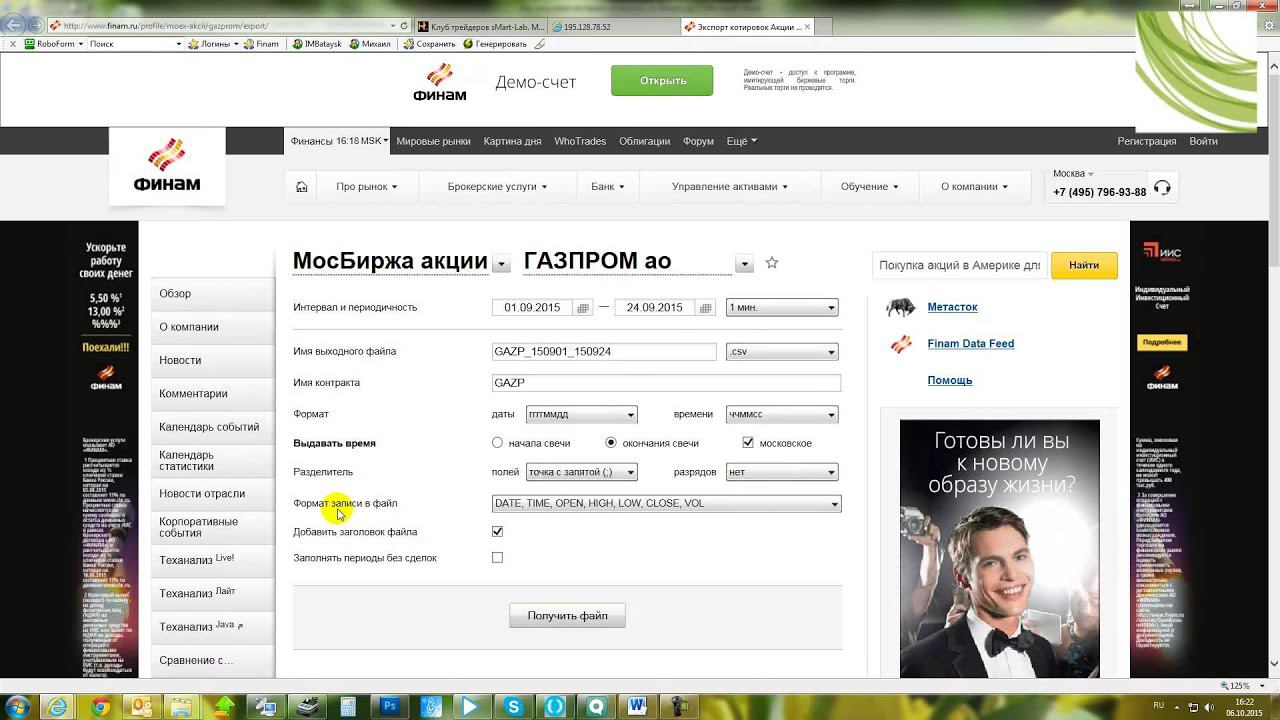The image size is (1280, 720).
Task: Open the Windows Start menu
Action: (18, 706)
